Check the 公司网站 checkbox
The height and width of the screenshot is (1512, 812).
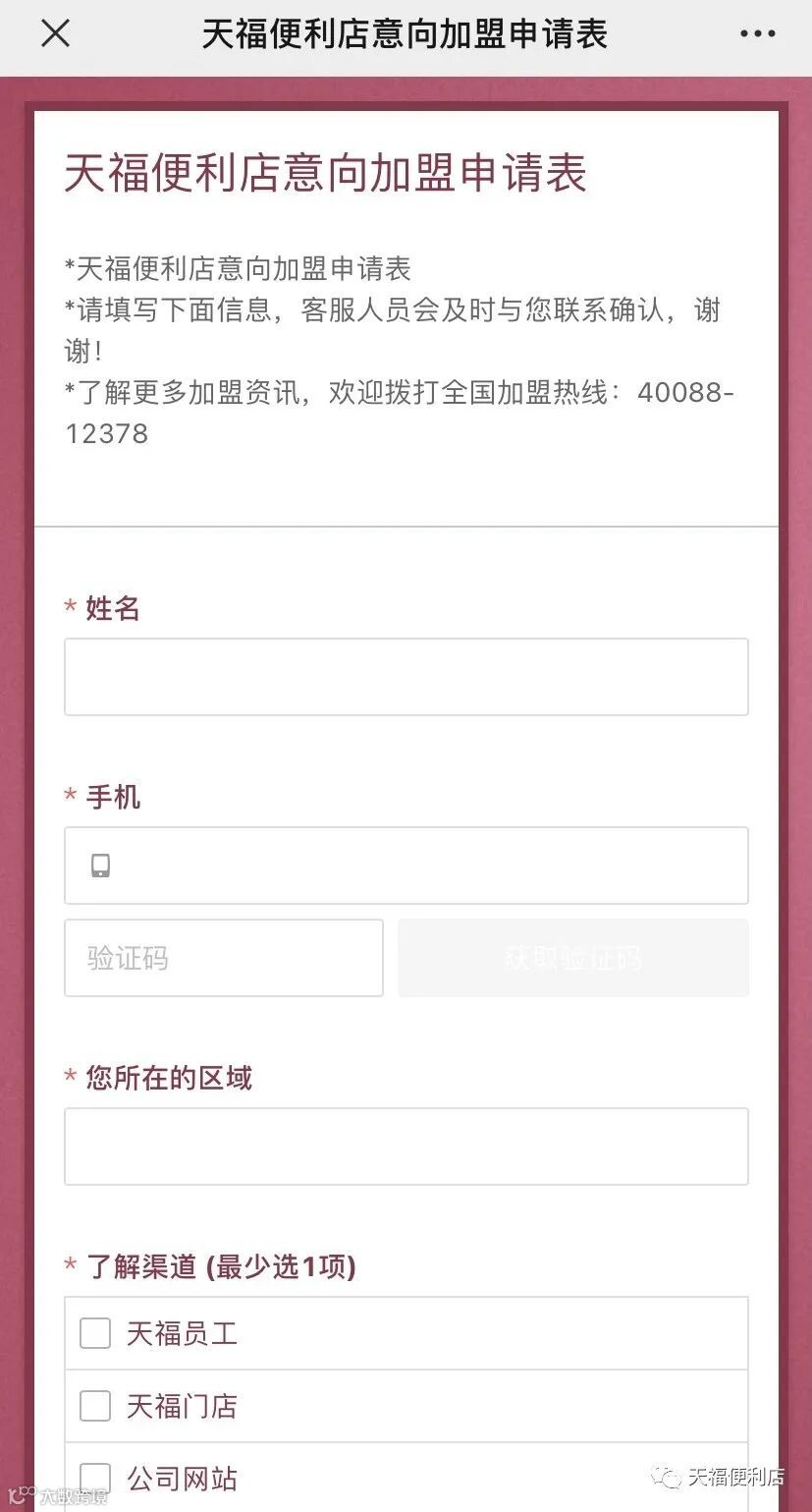tap(95, 1478)
